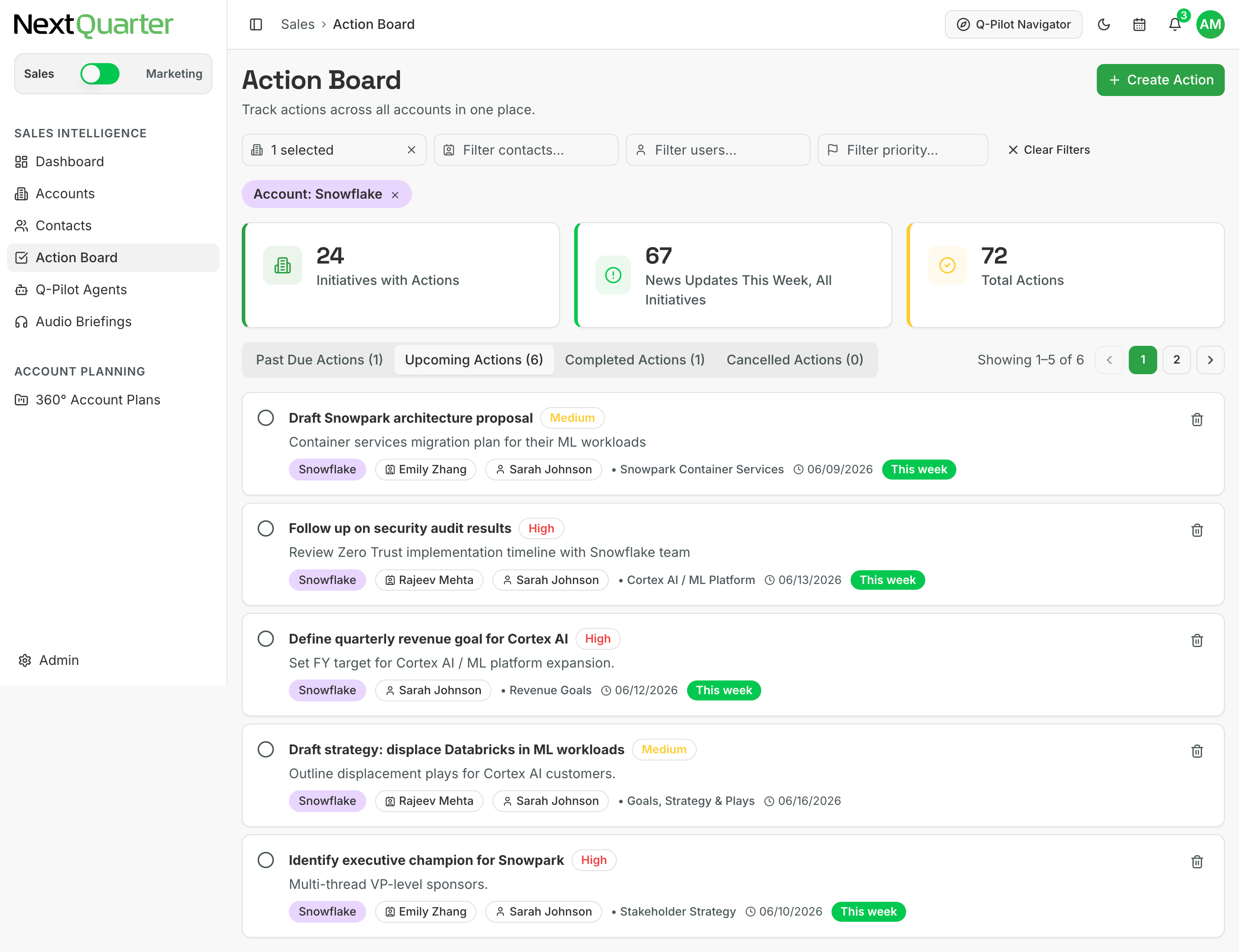1239x952 pixels.
Task: Delete Draft strategy displace Databricks action
Action: coord(1197,751)
